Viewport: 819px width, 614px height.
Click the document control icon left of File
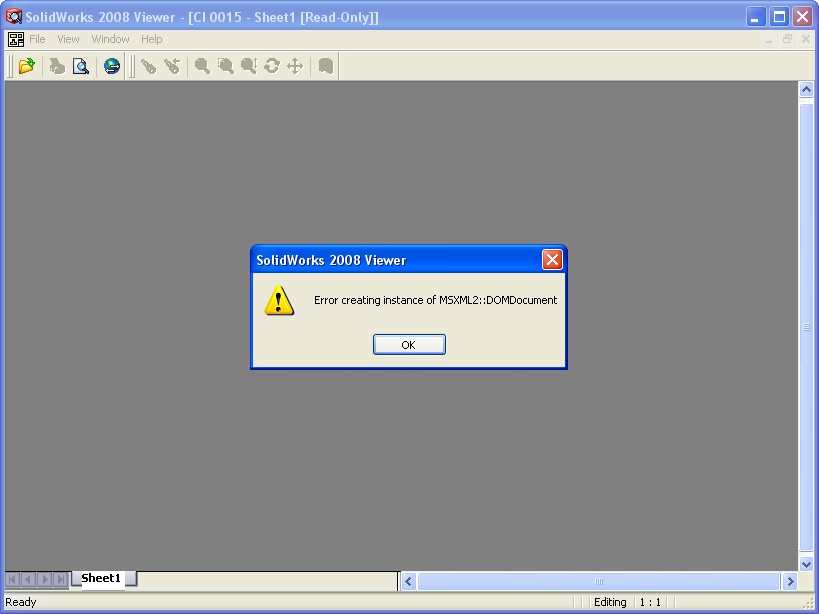coord(16,39)
